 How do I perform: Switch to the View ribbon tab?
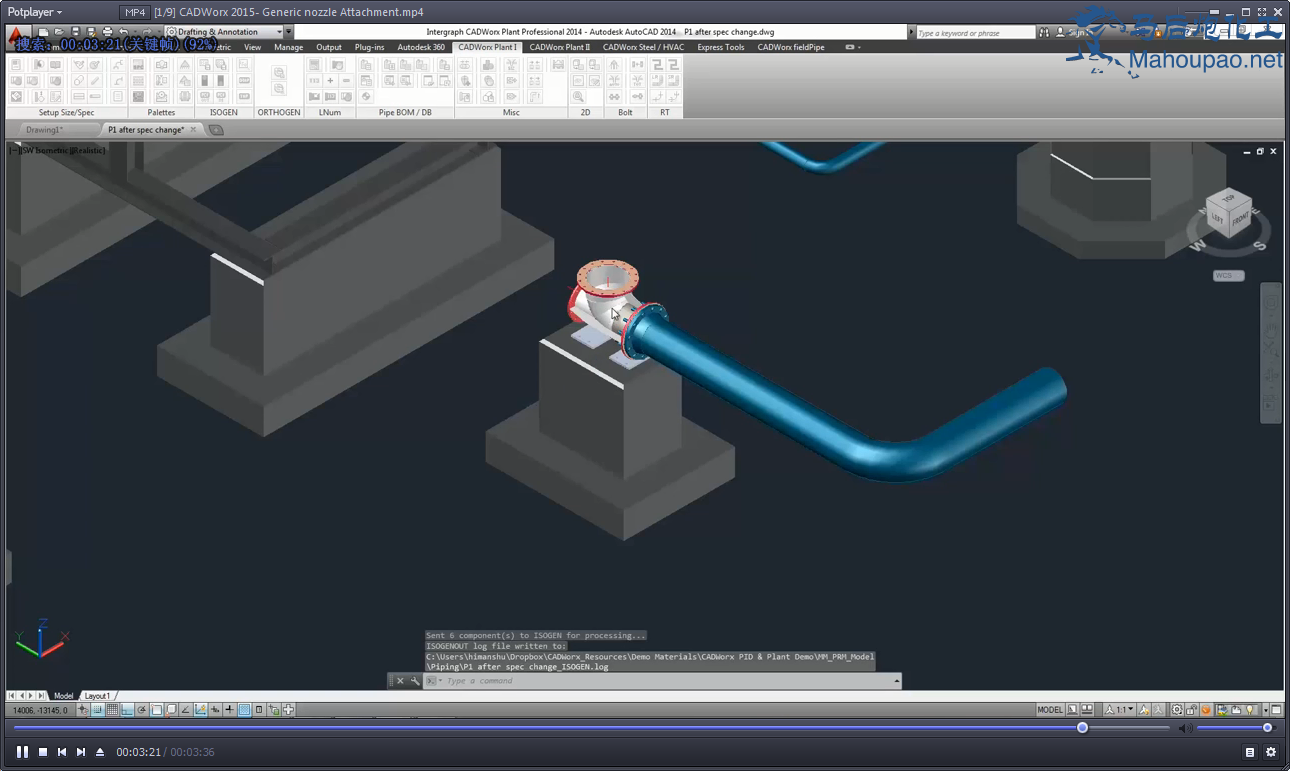click(x=253, y=47)
